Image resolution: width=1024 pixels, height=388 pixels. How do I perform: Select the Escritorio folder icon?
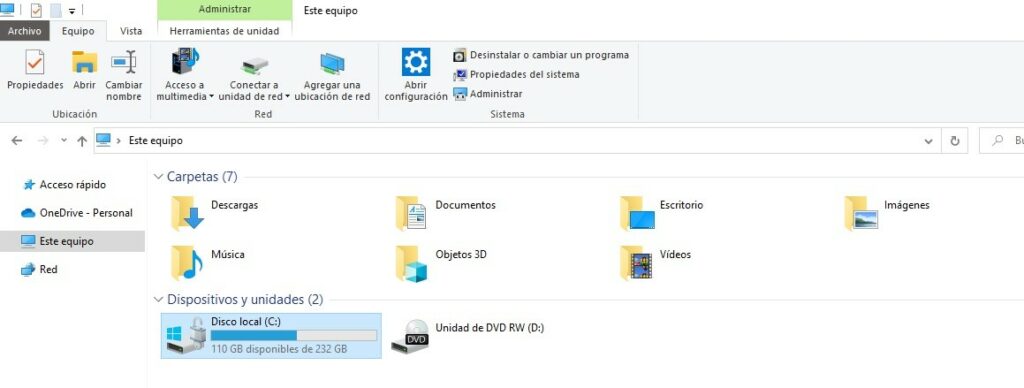pos(637,213)
